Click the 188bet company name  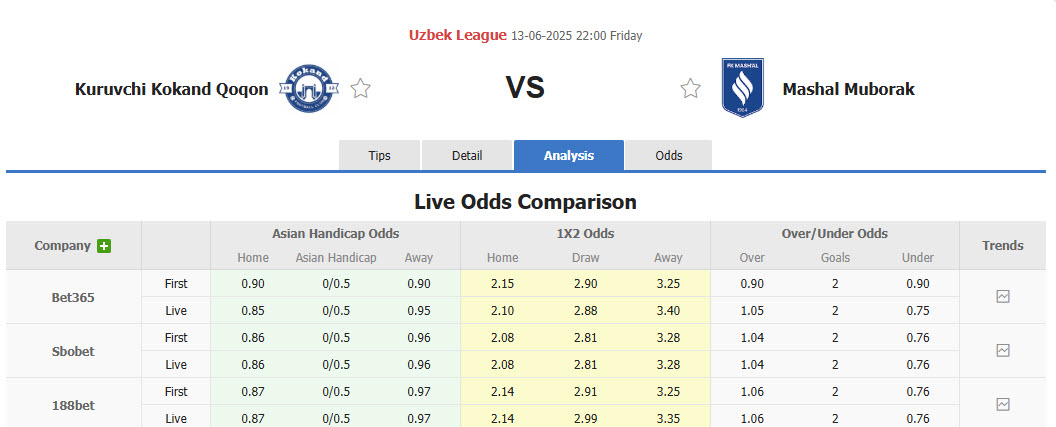tap(73, 404)
